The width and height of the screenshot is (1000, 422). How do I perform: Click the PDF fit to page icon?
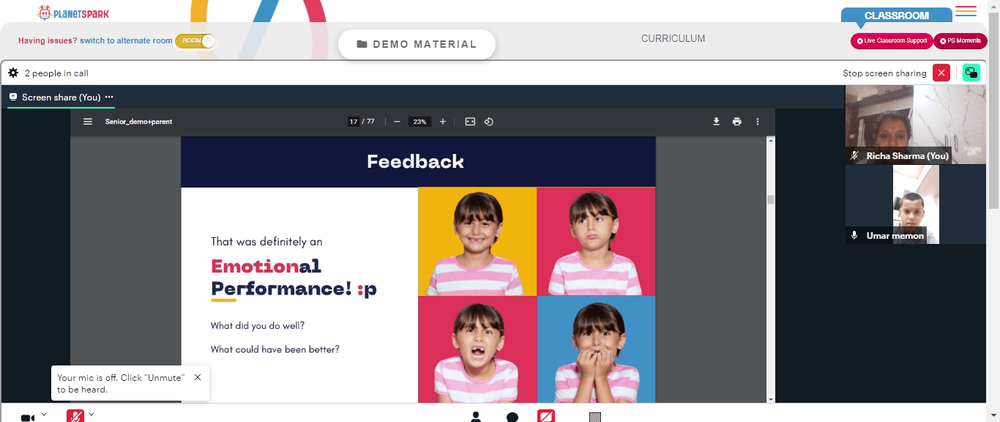coord(470,122)
